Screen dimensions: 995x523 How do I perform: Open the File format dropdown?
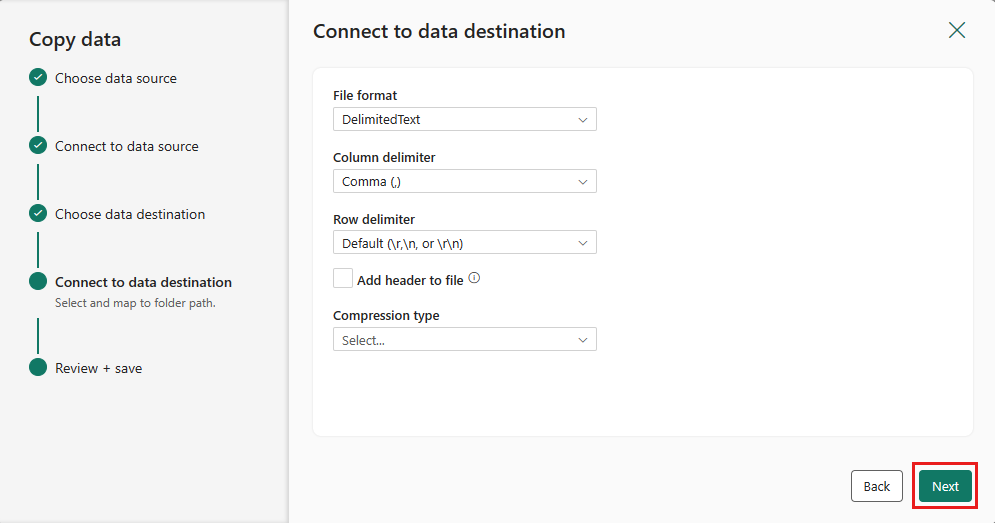tap(464, 120)
